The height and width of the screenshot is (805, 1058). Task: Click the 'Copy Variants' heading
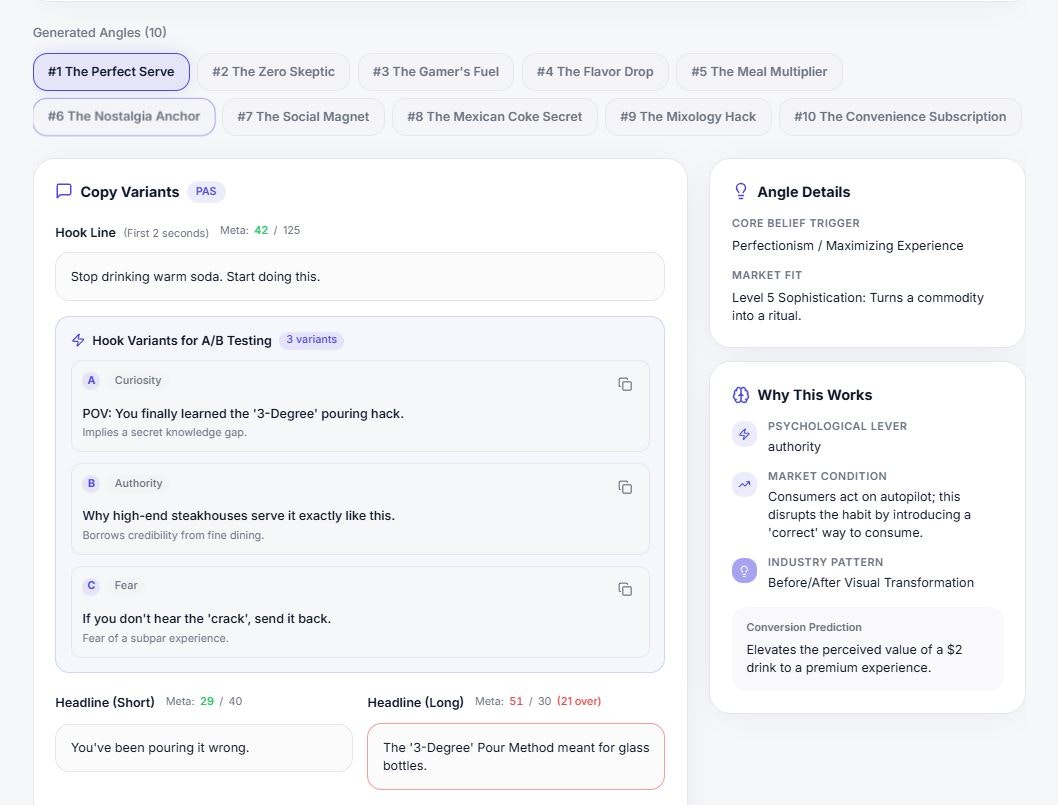coord(130,192)
